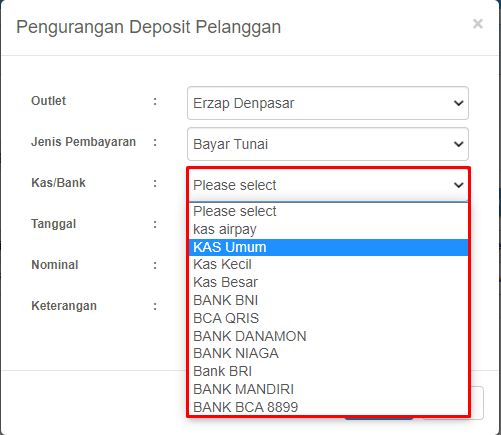Select 'BANK DANAMON' option
The width and height of the screenshot is (501, 435).
coord(328,336)
